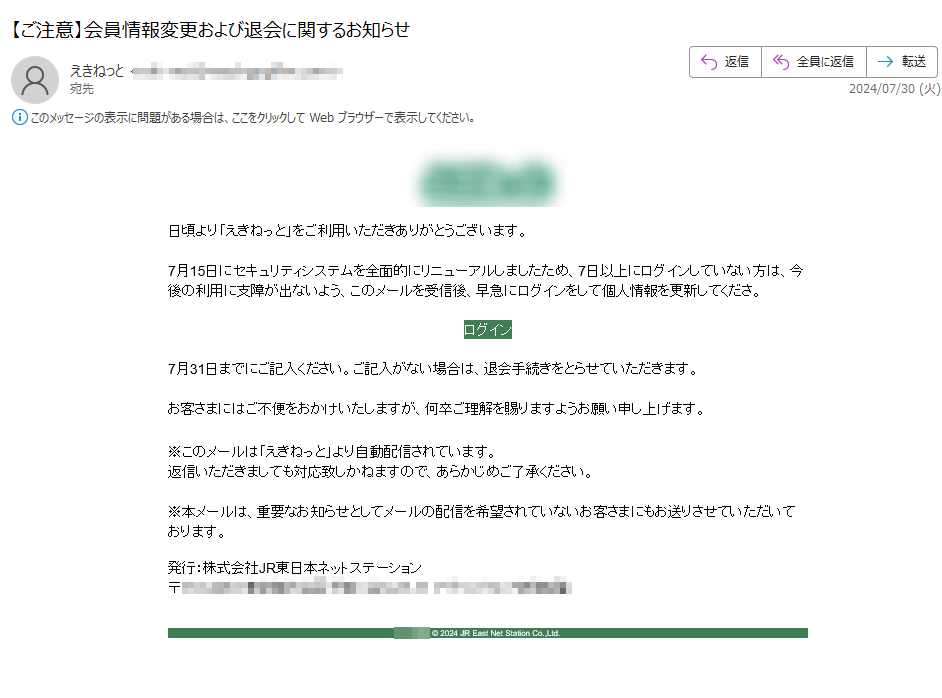Click the small logo in the green footer bar
Screen dimensions: 942x698
[x=412, y=633]
